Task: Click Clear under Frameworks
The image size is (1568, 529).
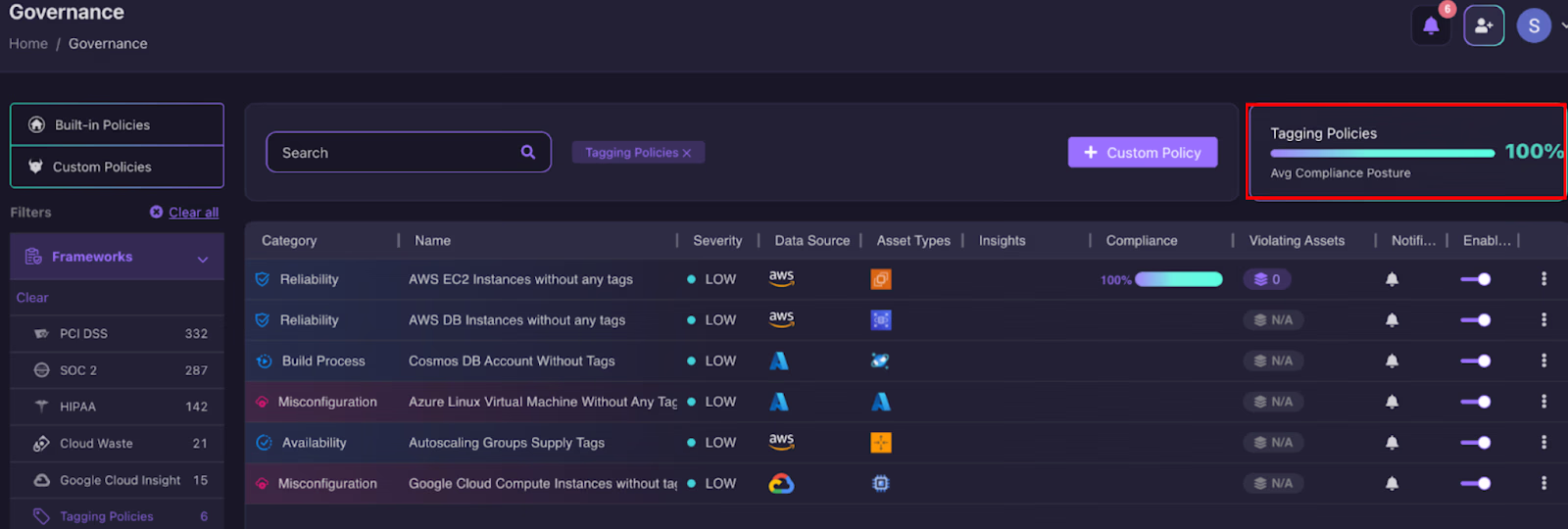Action: point(31,297)
